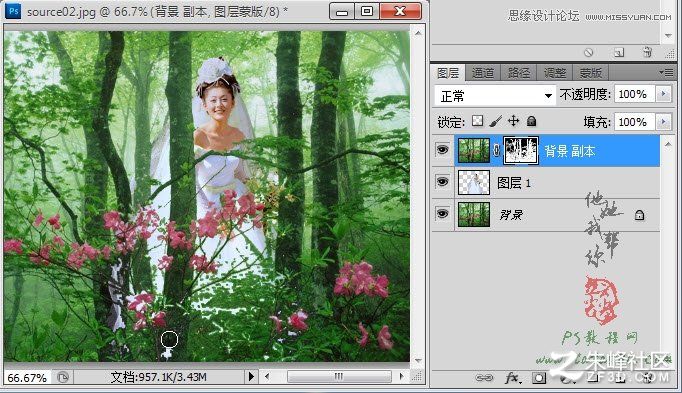Click the lock position move icon
This screenshot has height=393, width=682.
(x=514, y=121)
